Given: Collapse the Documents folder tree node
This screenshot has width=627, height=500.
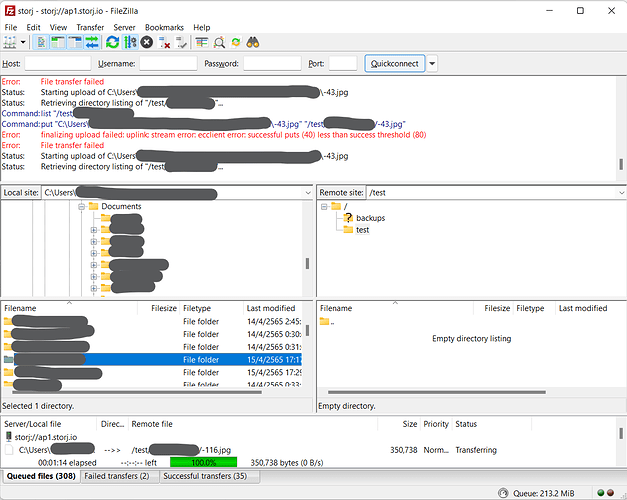Looking at the screenshot, I should click(x=80, y=207).
